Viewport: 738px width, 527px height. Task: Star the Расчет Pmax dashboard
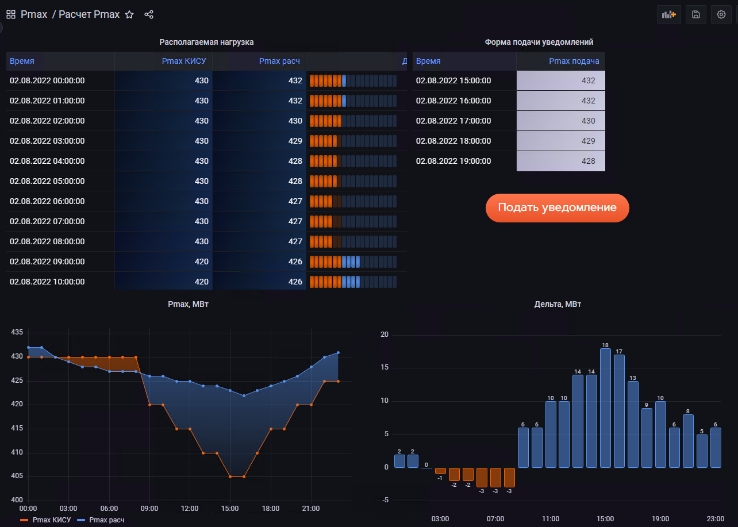click(x=129, y=15)
